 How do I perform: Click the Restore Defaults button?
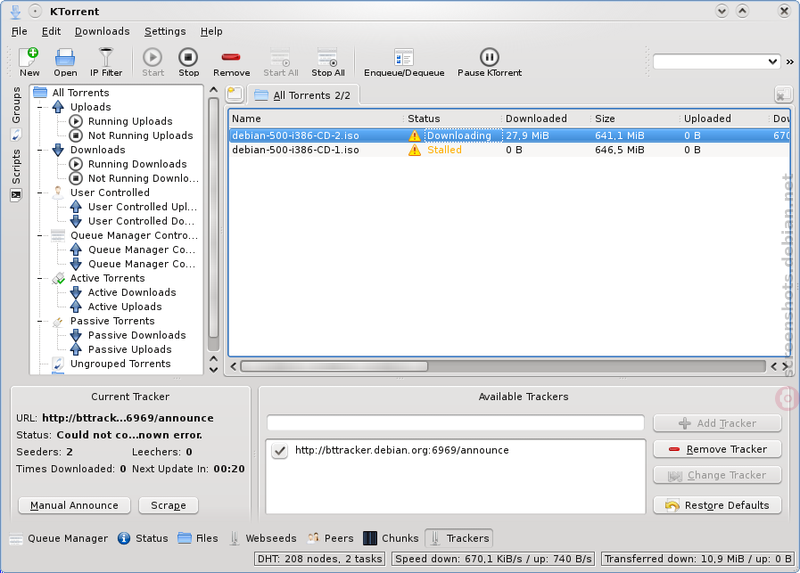point(717,506)
